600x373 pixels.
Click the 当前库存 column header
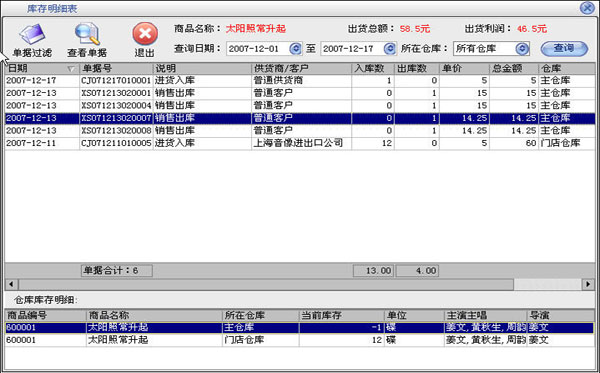(341, 315)
